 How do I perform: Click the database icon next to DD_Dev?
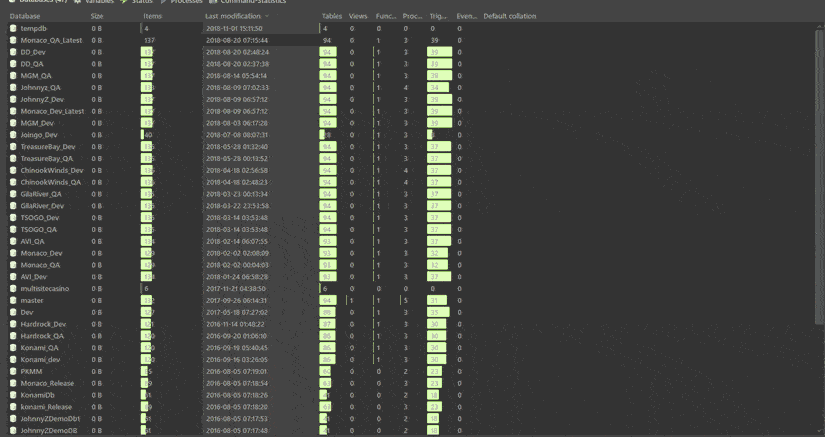tap(13, 52)
